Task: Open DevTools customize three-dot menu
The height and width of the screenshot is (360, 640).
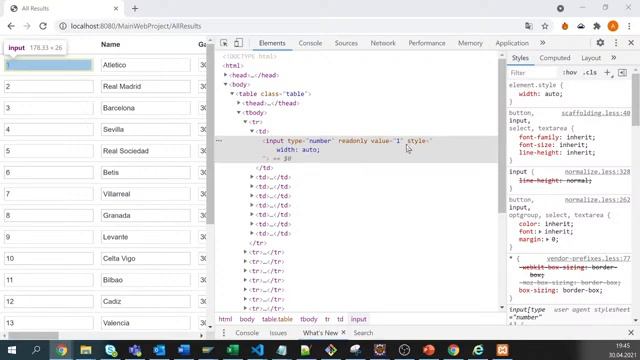Action: 616,43
